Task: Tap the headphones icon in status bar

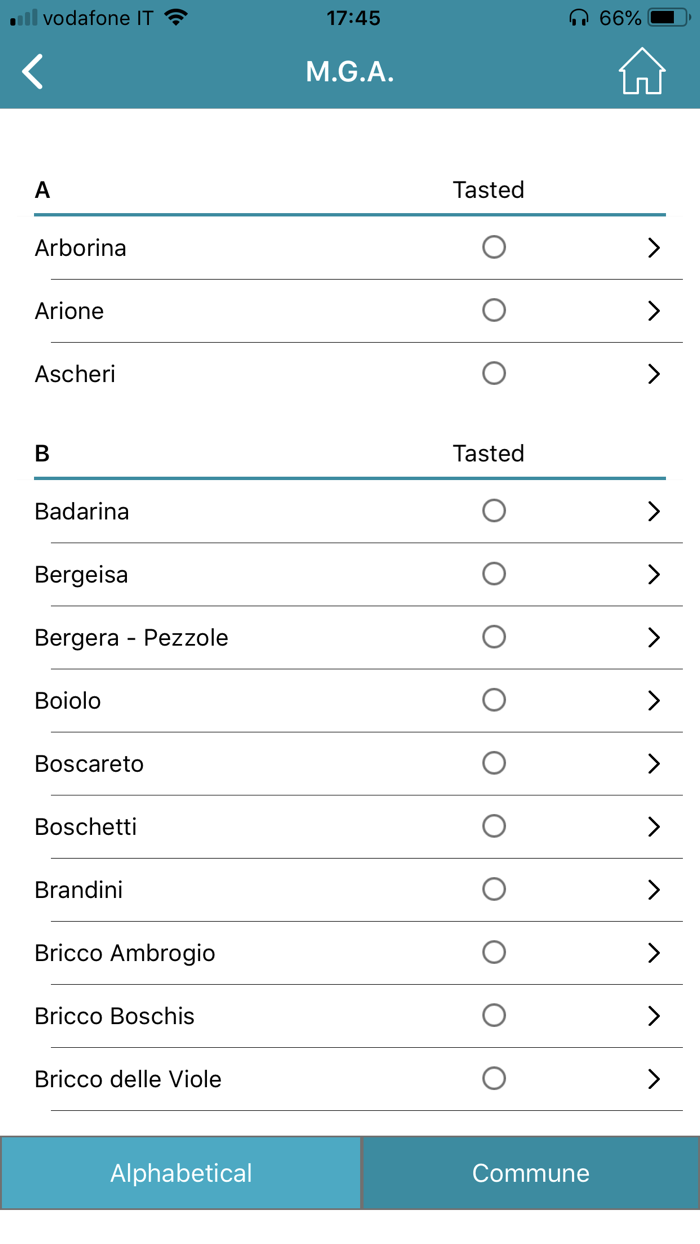Action: point(578,18)
